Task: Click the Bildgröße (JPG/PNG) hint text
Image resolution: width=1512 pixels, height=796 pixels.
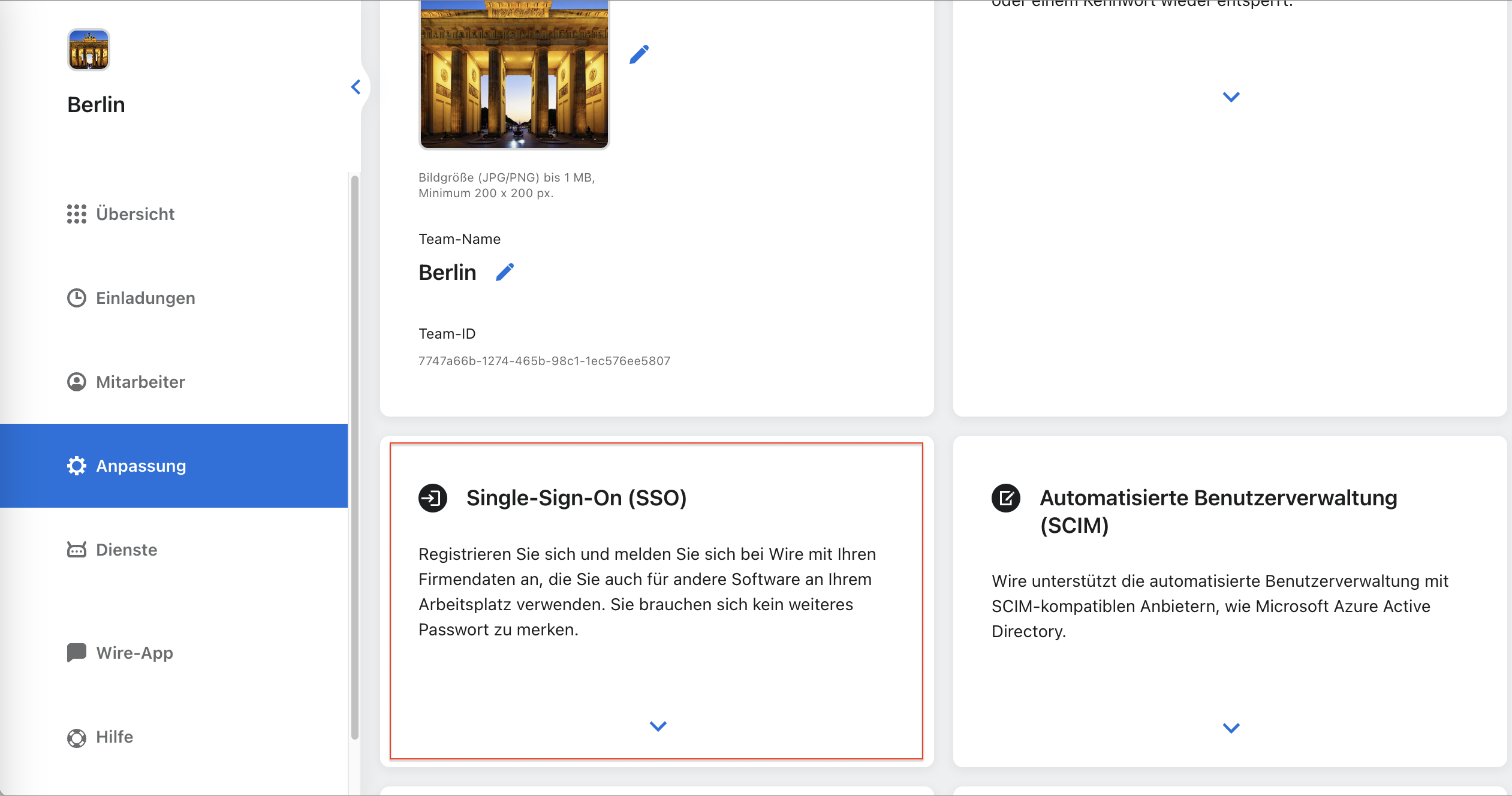Action: click(x=507, y=185)
